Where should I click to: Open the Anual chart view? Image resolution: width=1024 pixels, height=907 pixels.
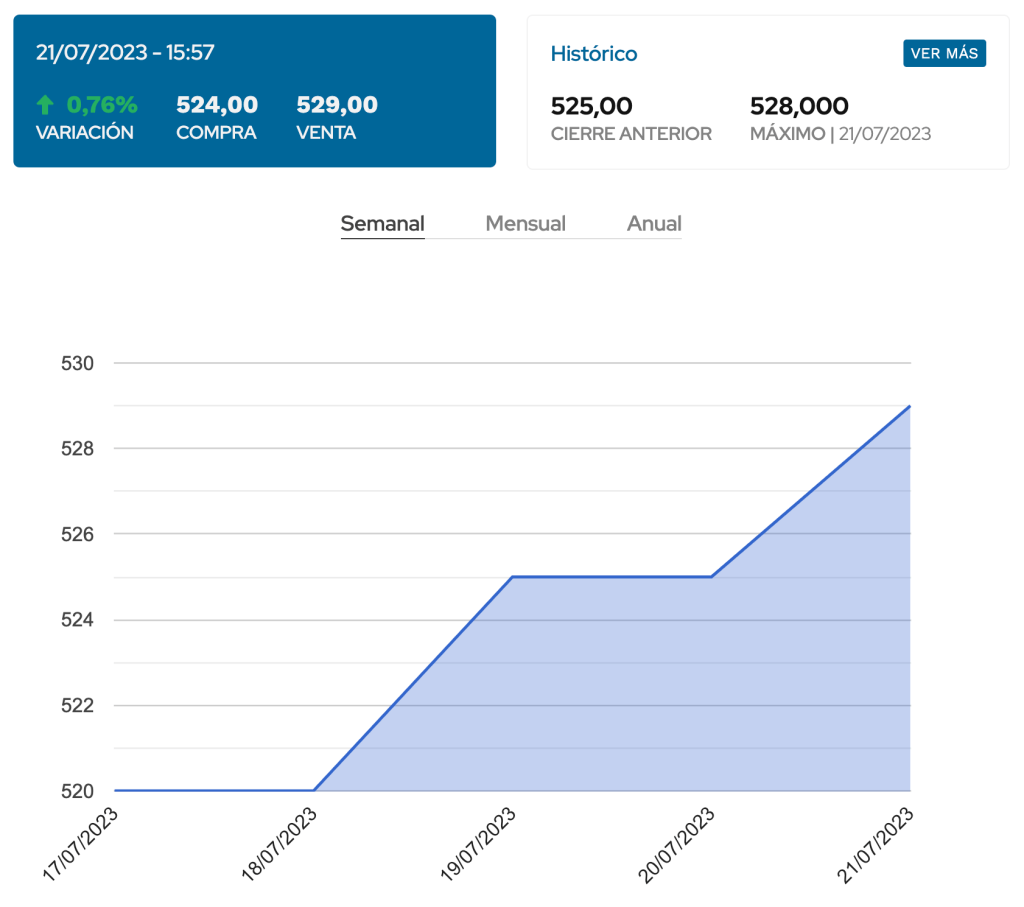(654, 224)
